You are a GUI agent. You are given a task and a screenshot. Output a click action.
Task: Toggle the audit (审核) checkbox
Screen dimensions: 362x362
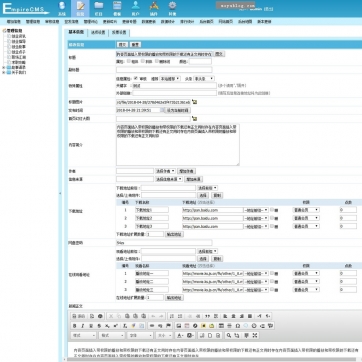136,78
